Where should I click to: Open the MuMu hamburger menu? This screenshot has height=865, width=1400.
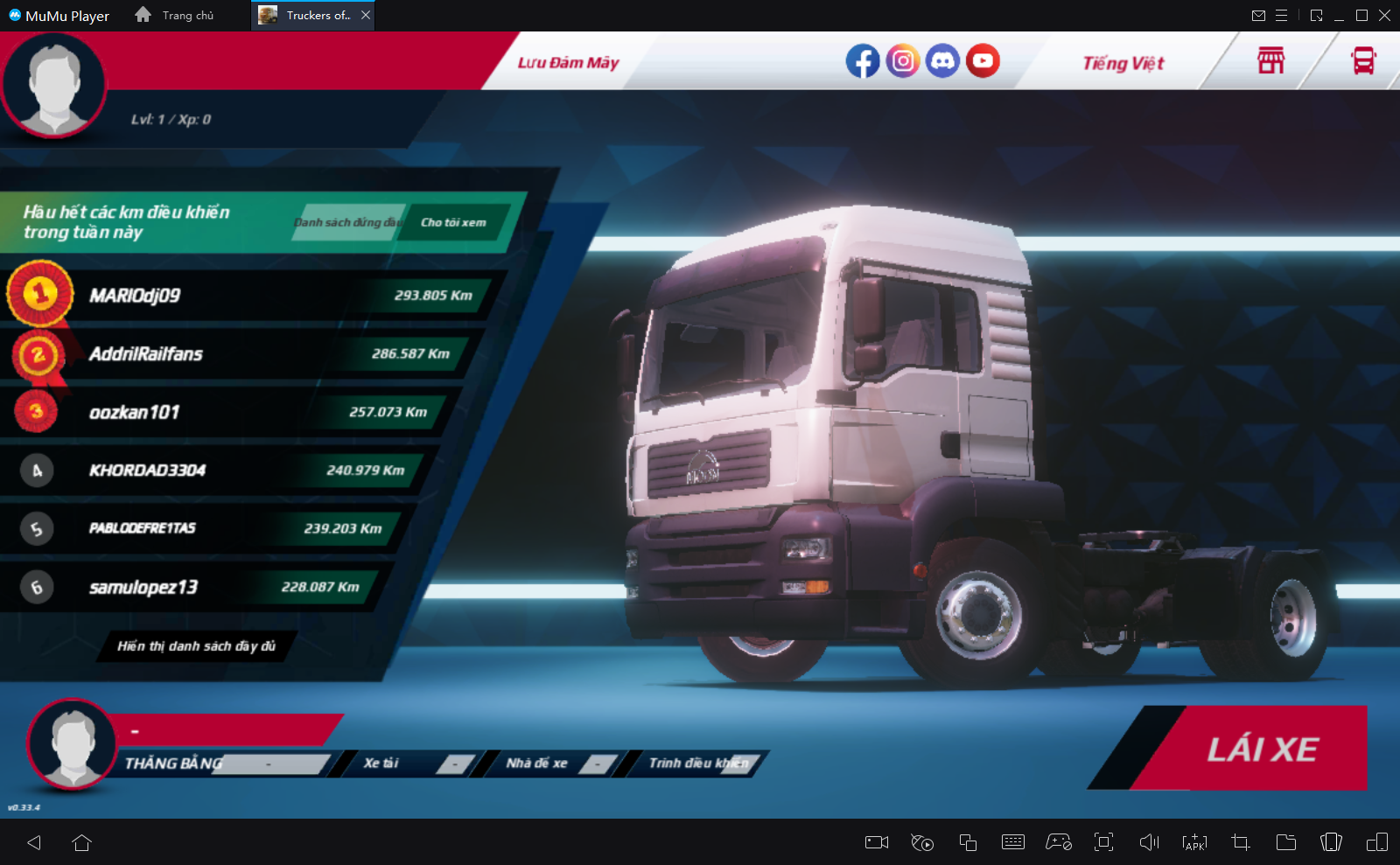tap(1281, 16)
